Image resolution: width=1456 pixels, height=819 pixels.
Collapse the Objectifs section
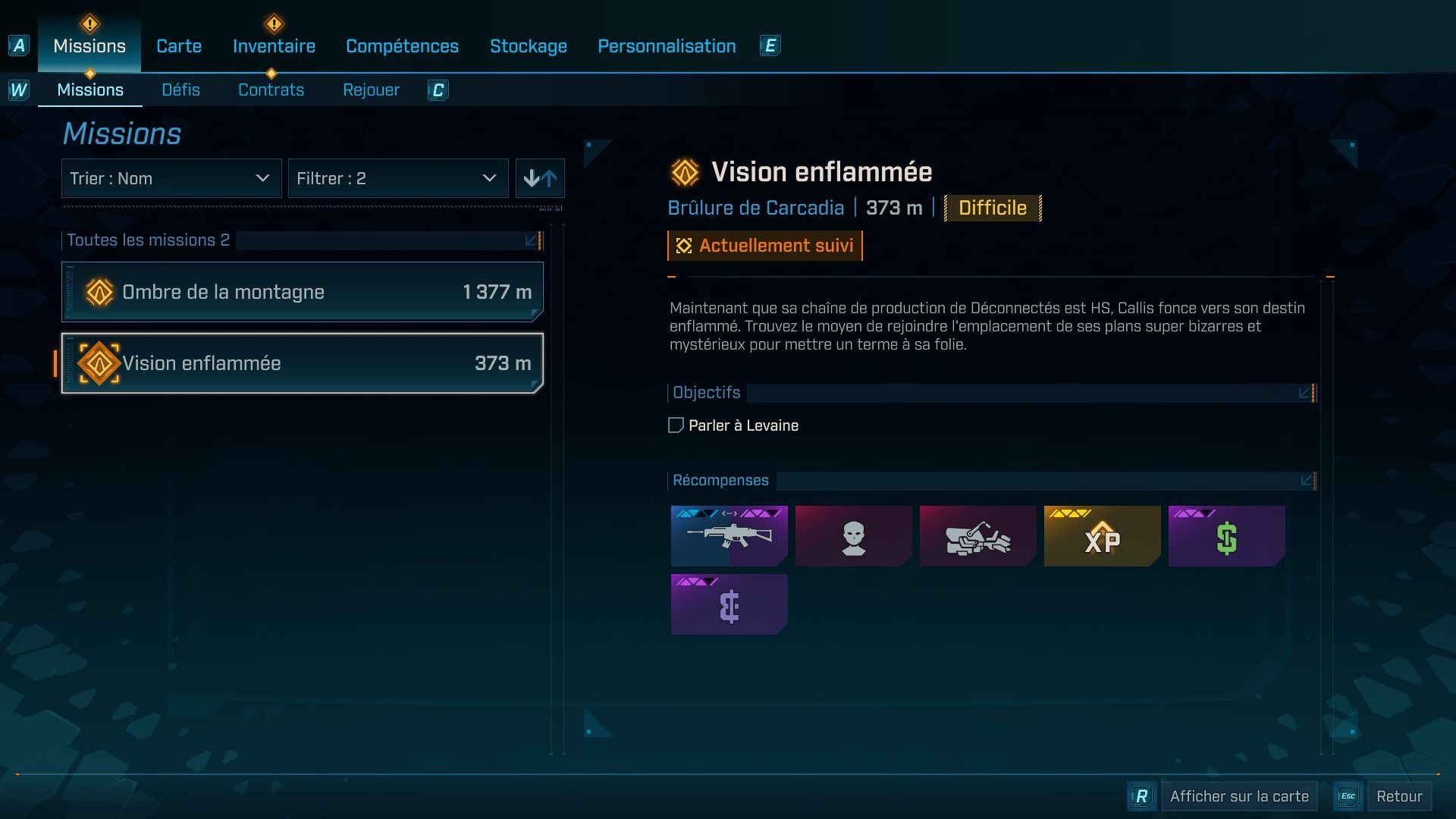(1304, 393)
